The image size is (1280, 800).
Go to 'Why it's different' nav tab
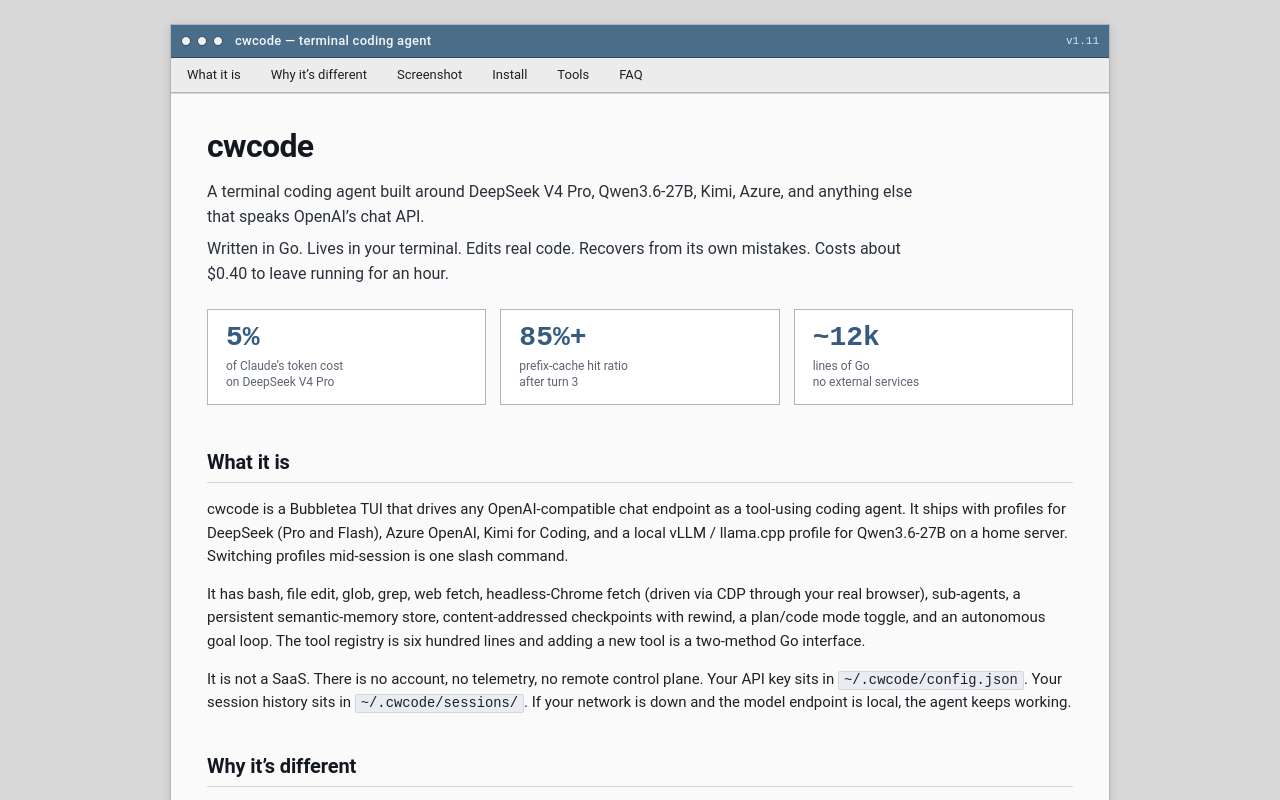[x=318, y=75]
